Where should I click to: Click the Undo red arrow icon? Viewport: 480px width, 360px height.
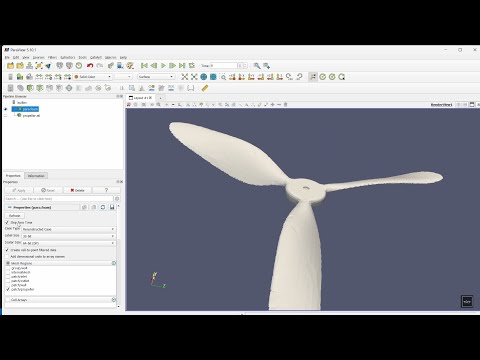90,66
